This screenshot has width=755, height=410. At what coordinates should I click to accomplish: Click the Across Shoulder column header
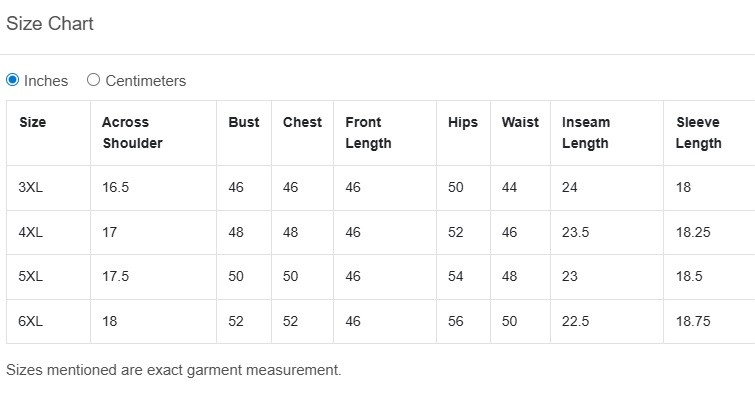(x=132, y=132)
